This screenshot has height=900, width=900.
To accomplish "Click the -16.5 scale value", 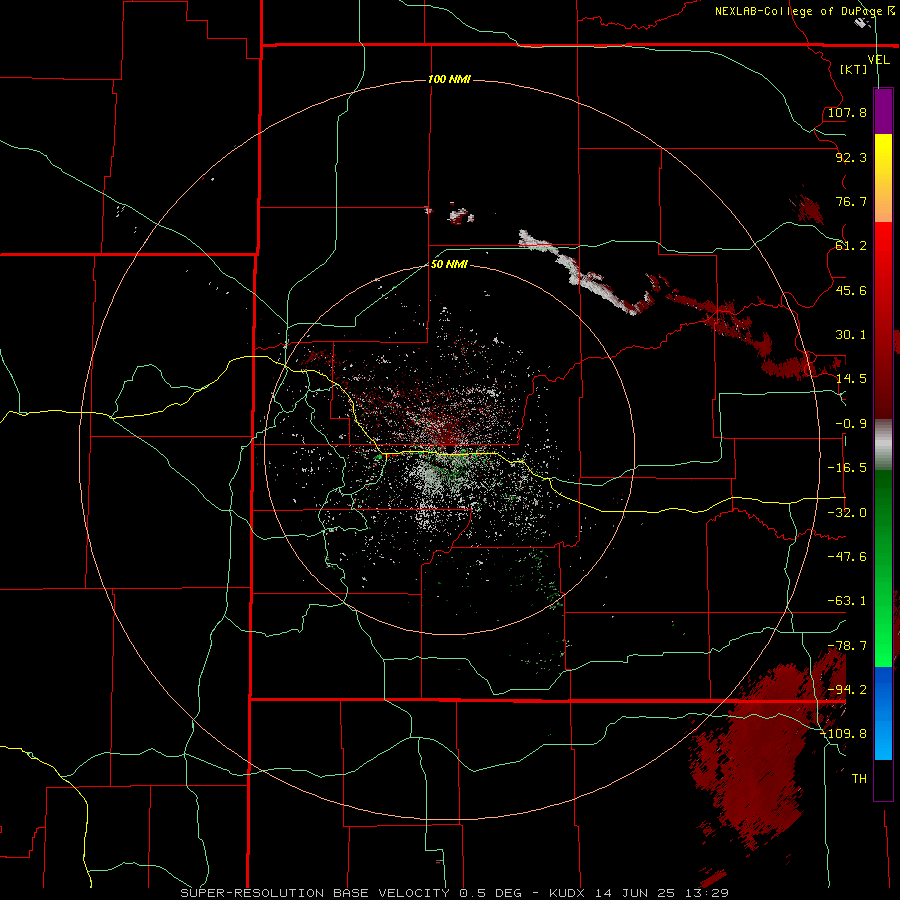I will [x=847, y=468].
